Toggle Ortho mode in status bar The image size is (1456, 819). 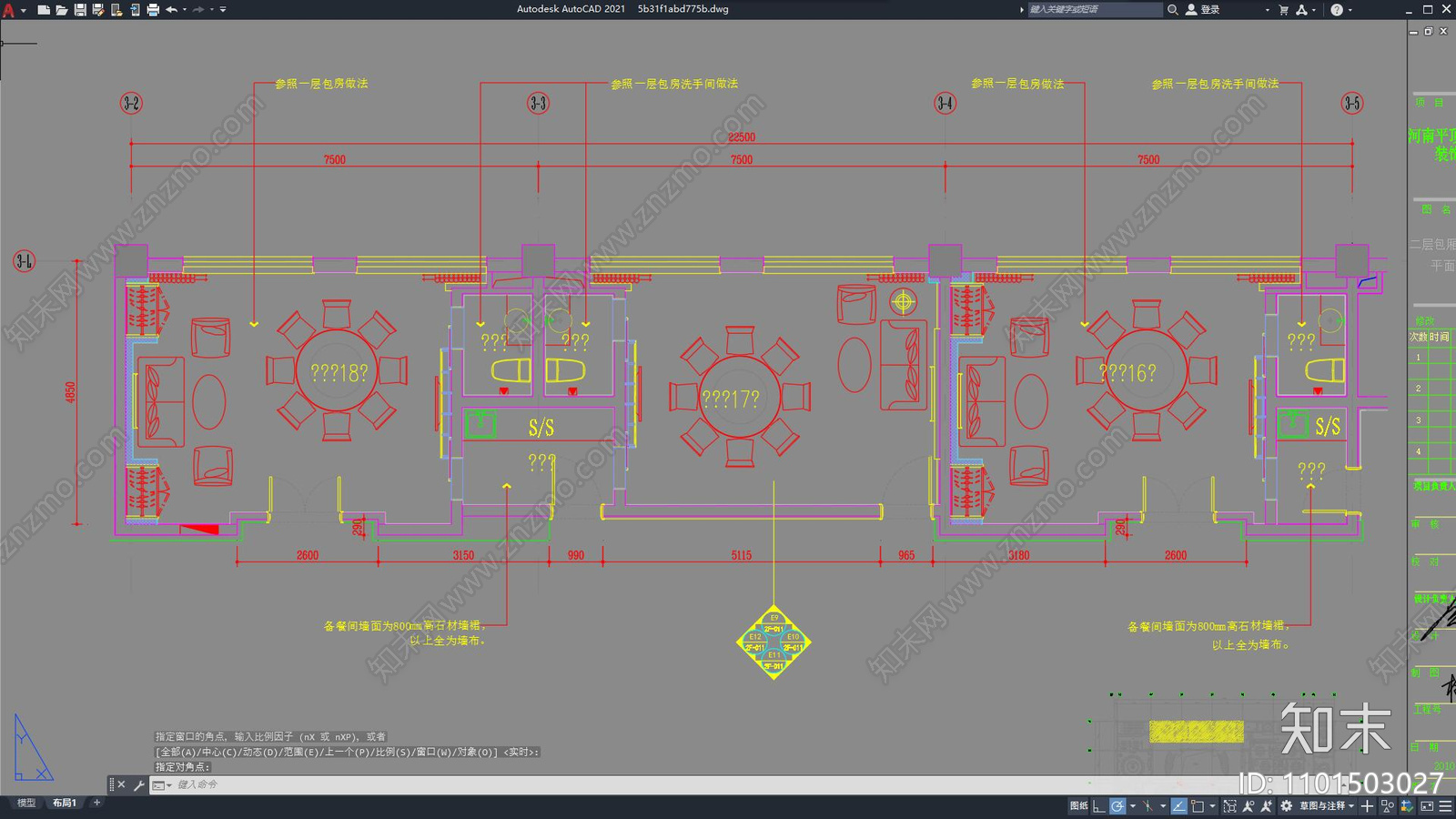click(x=1098, y=806)
